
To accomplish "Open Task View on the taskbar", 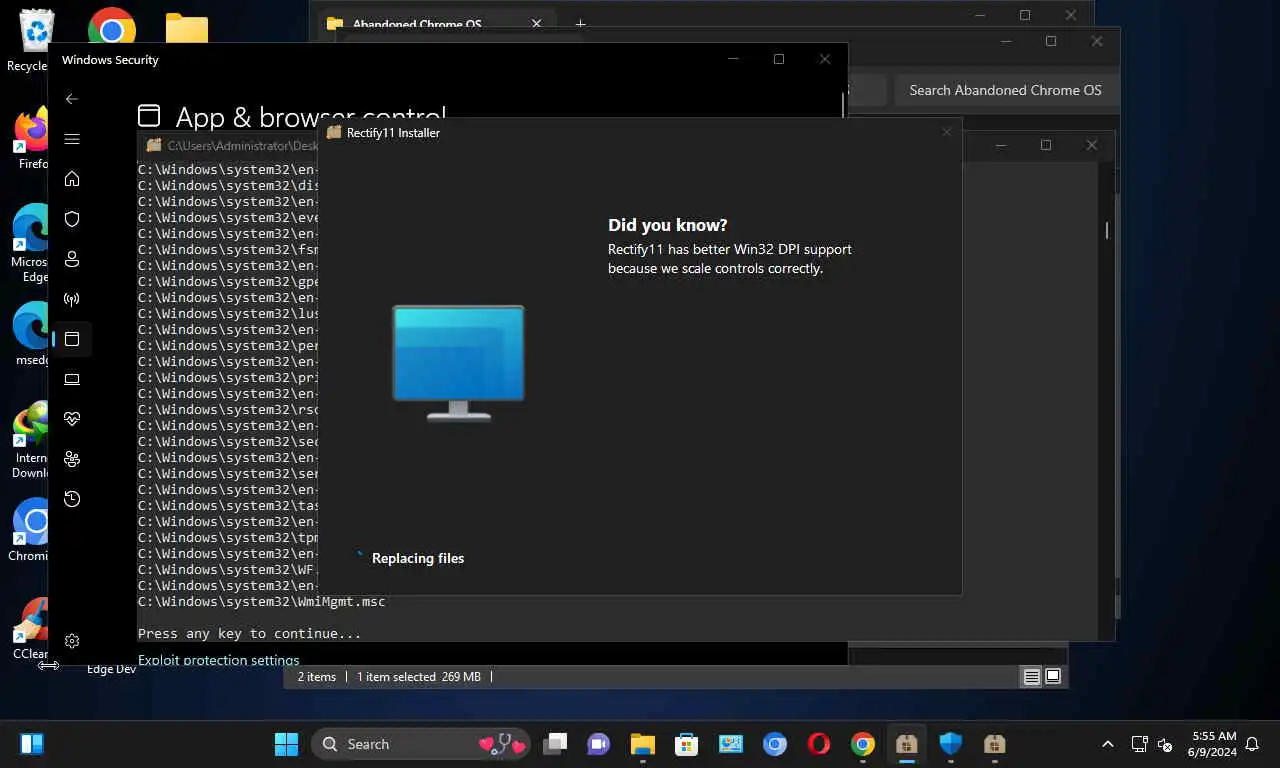I will (555, 744).
